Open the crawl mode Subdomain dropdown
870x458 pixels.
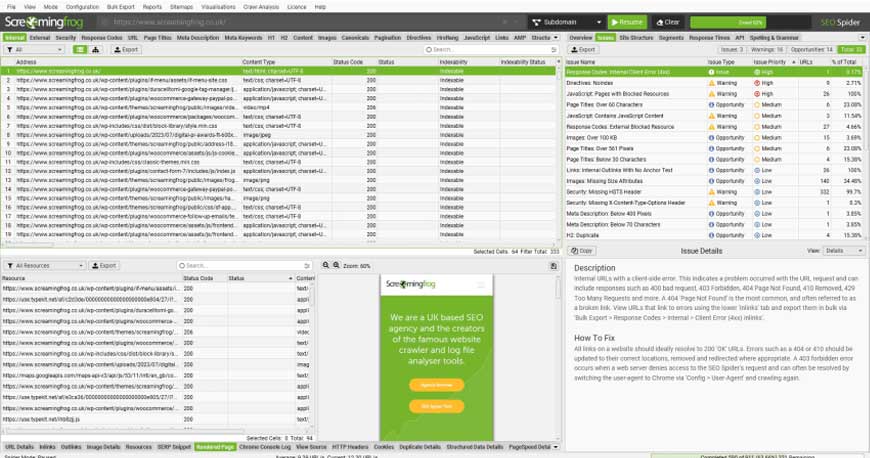click(566, 22)
